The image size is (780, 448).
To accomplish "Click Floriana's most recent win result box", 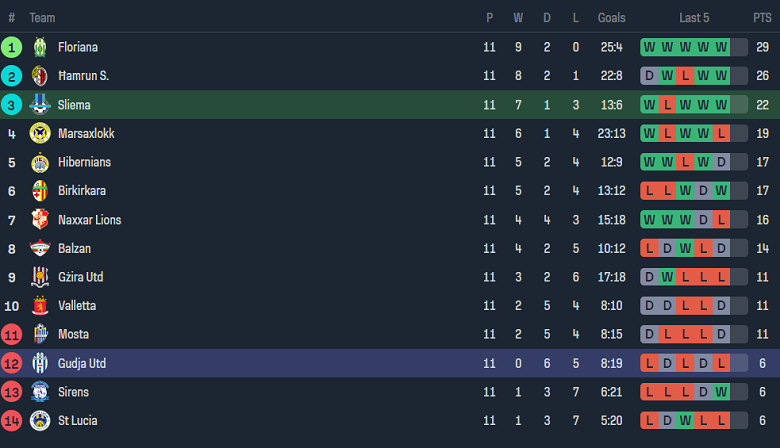I will [x=721, y=47].
